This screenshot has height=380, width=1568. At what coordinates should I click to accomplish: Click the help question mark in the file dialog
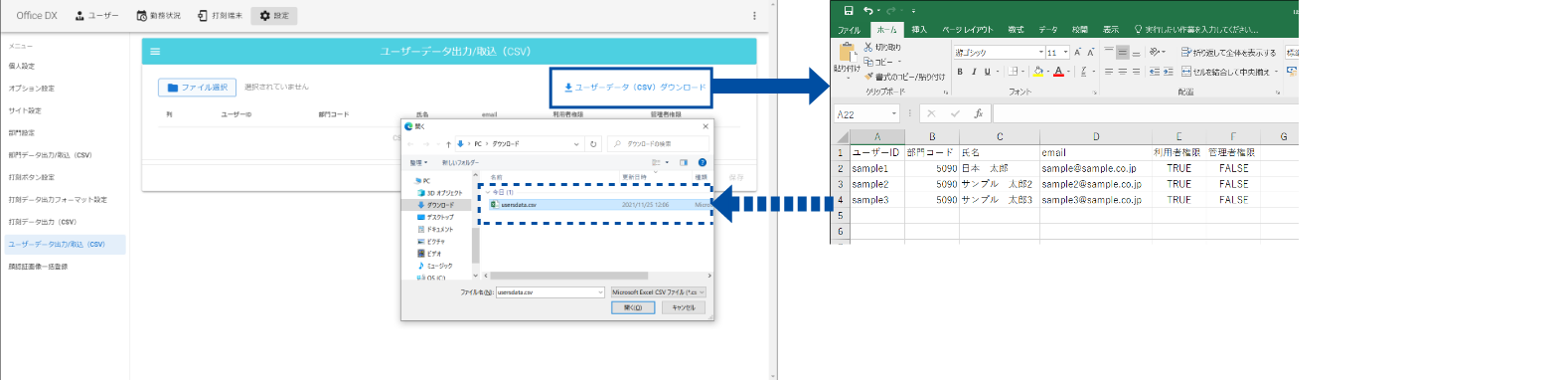(x=702, y=162)
